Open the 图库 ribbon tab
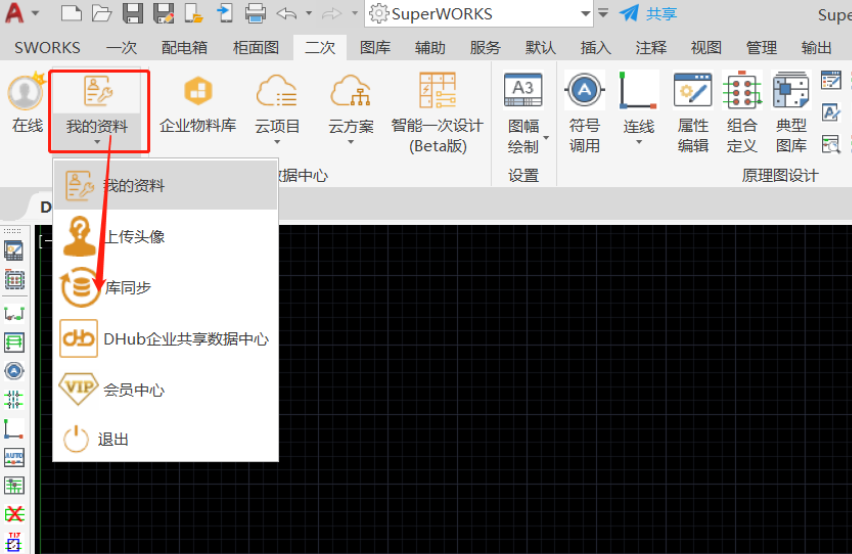852x554 pixels. (375, 48)
